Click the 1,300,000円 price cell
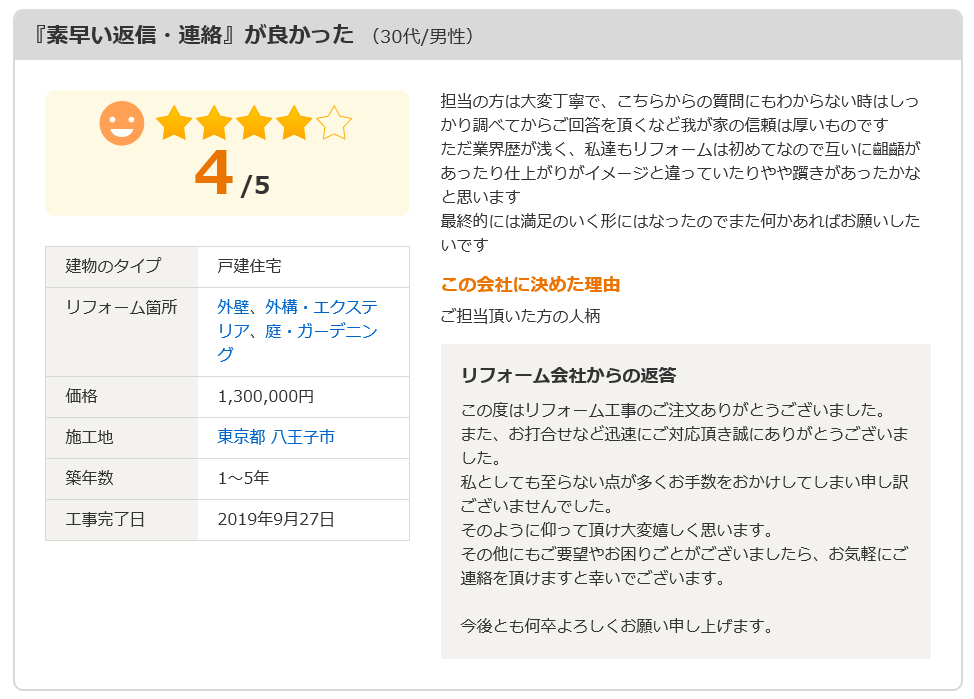This screenshot has height=699, width=974. (x=304, y=396)
